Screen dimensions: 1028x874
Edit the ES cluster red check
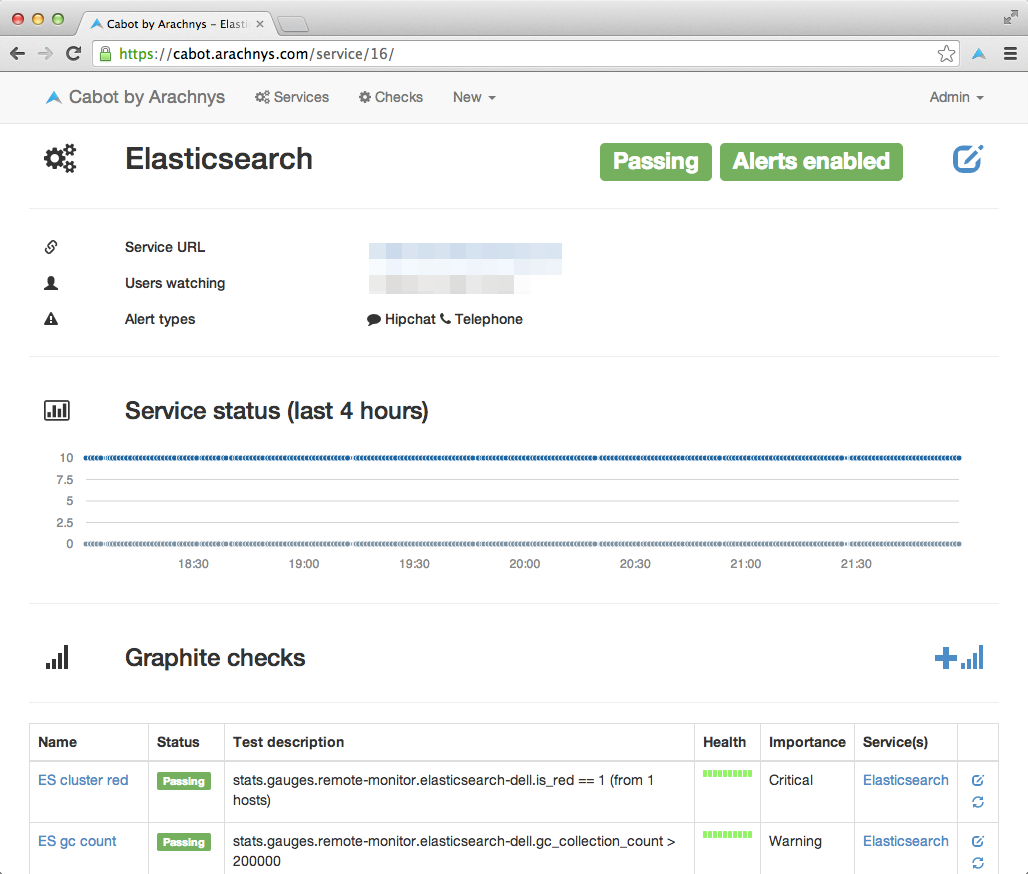click(978, 780)
